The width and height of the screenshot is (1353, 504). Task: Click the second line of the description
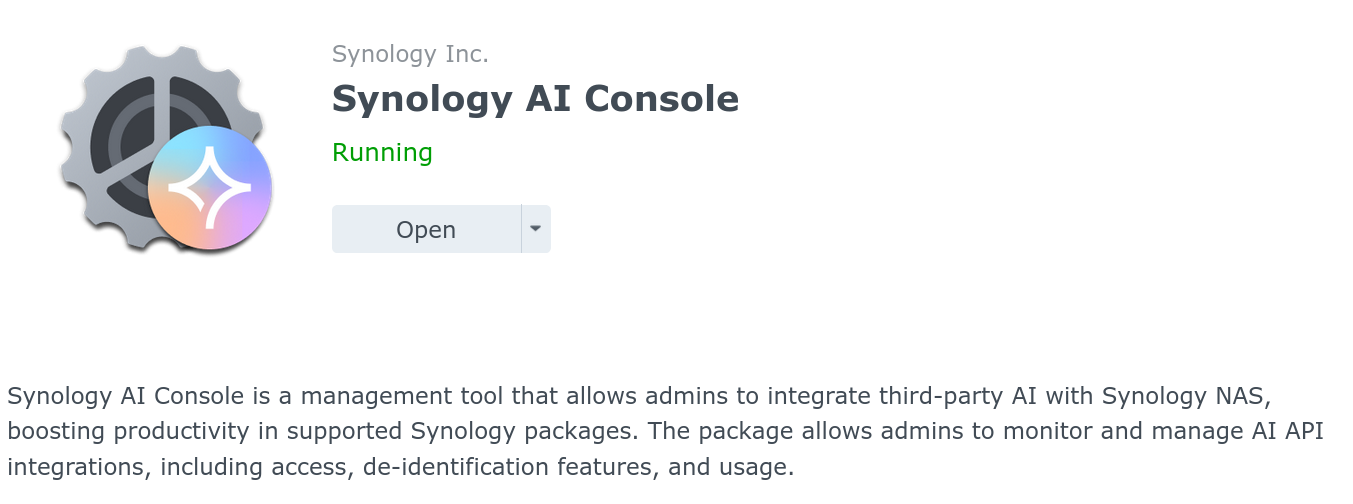665,431
